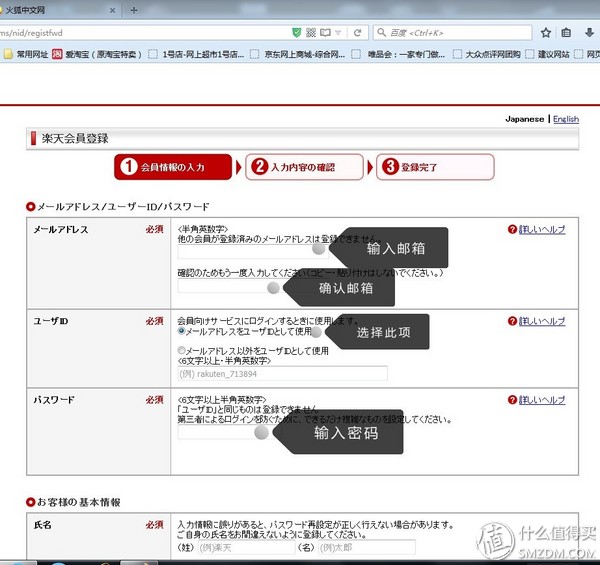Toggle reader view book icon
The height and width of the screenshot is (565, 600).
(325, 33)
